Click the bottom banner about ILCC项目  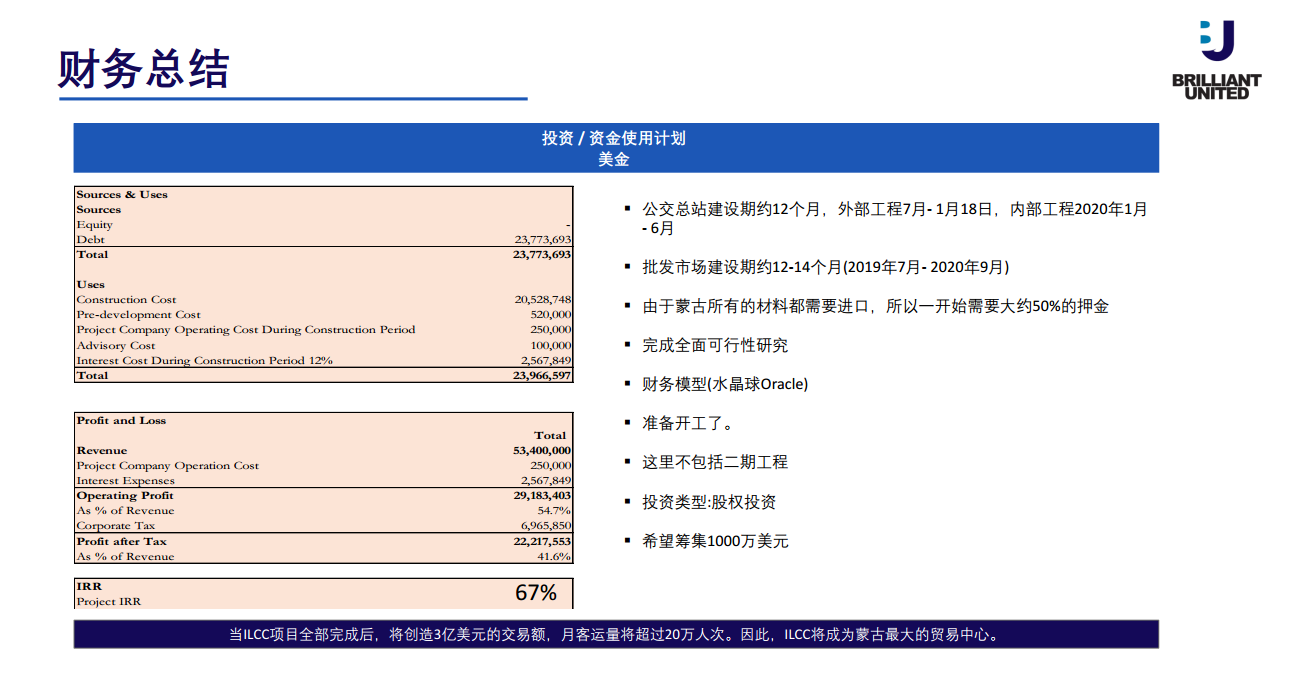[616, 634]
